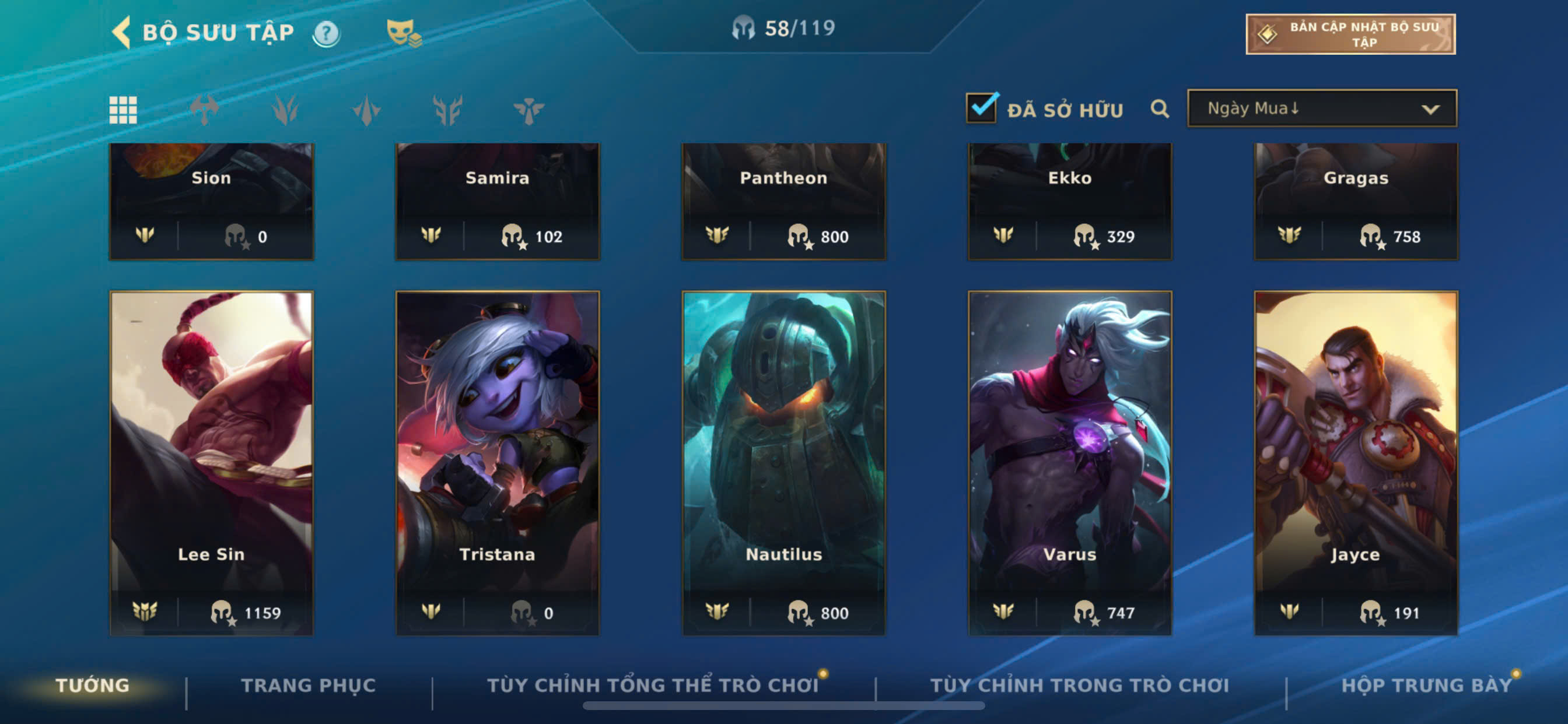The width and height of the screenshot is (1568, 724).
Task: Choose the Jayce champion card
Action: 1356,463
